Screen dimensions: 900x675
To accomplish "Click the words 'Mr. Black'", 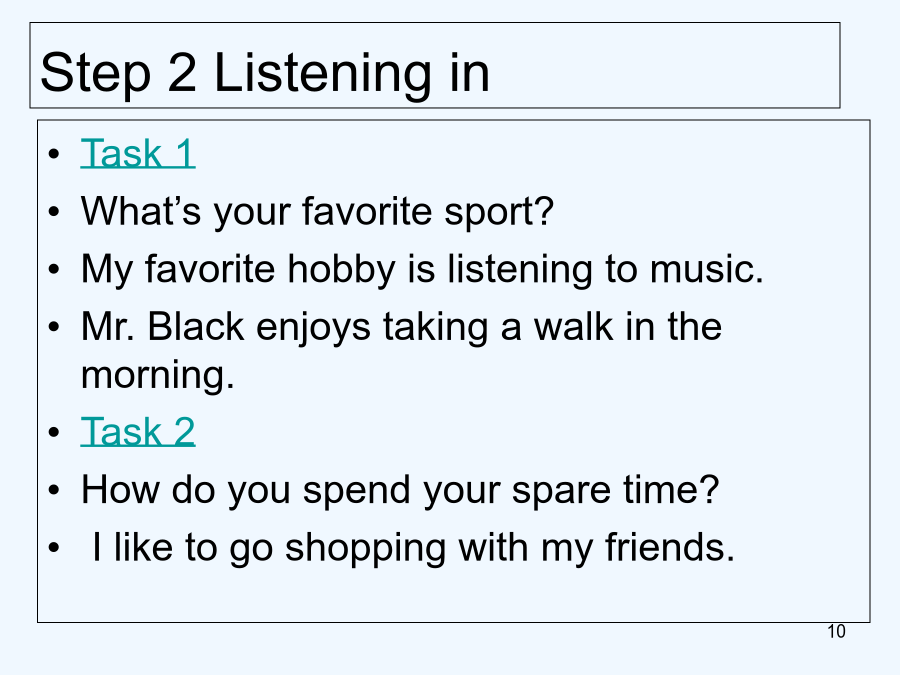I will click(162, 327).
